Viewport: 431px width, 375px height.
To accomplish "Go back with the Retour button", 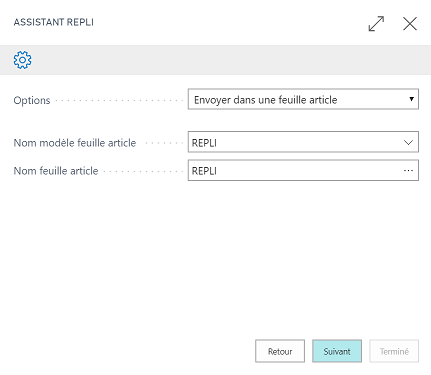I will tap(280, 351).
